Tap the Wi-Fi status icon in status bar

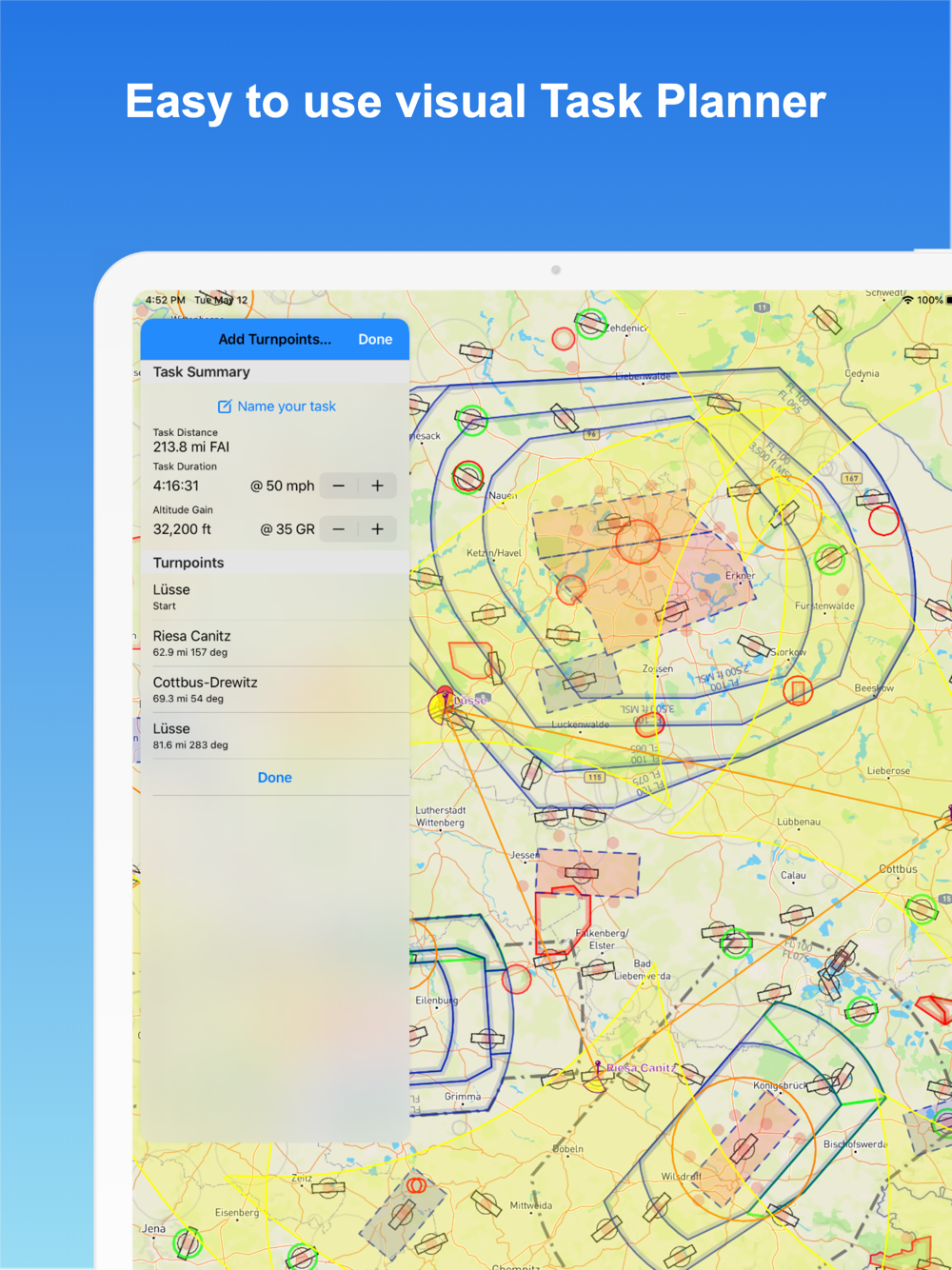pyautogui.click(x=907, y=300)
